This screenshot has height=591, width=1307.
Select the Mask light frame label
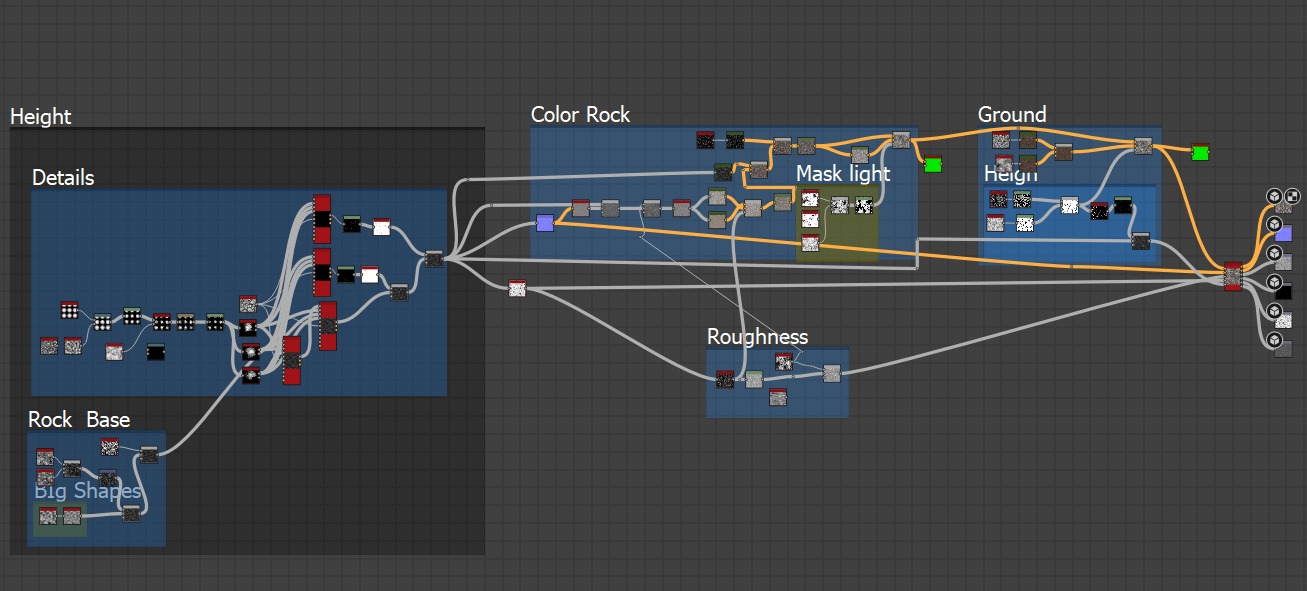tap(842, 174)
